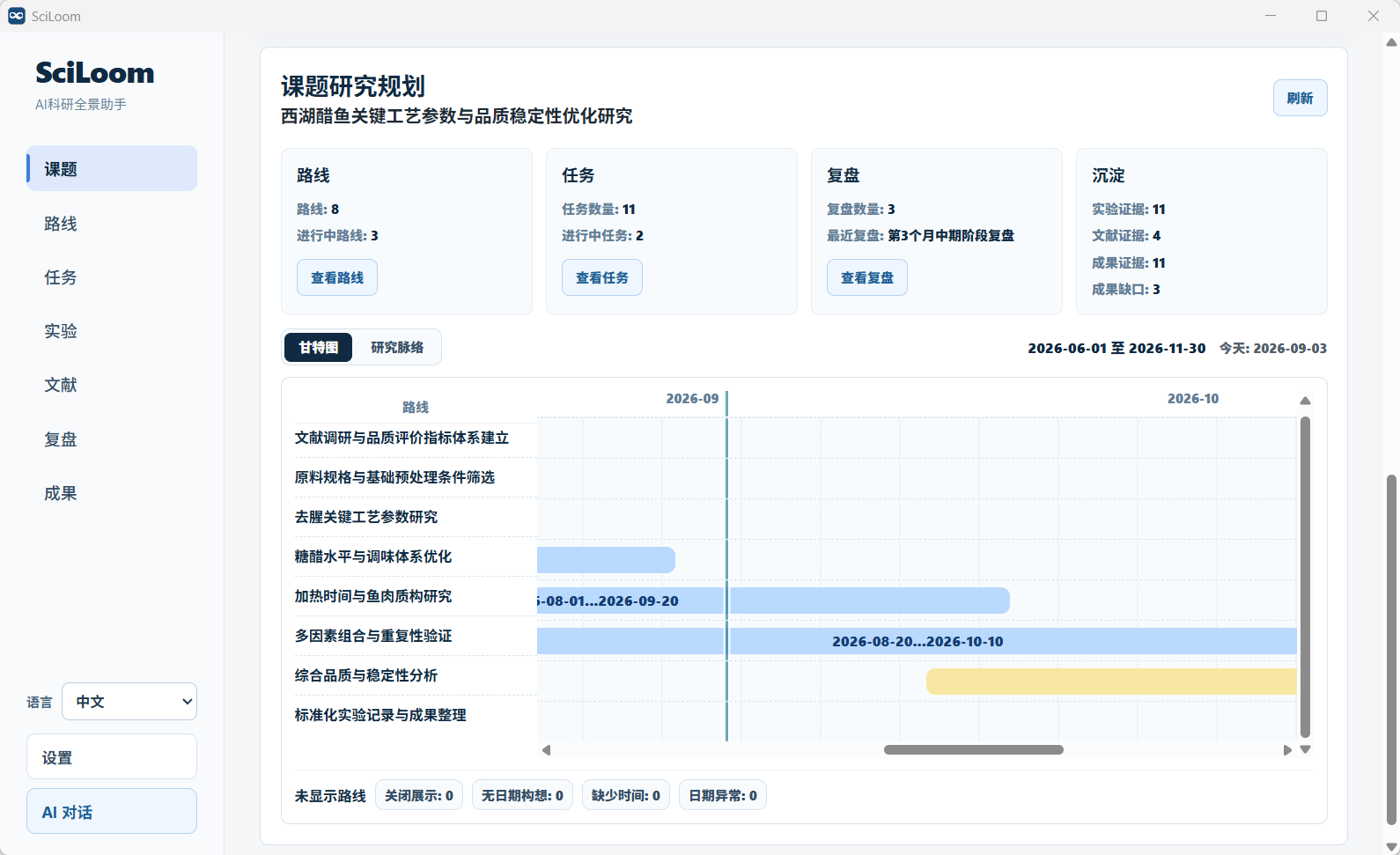The height and width of the screenshot is (855, 1400).
Task: Close the SciLoom window
Action: (x=1374, y=16)
